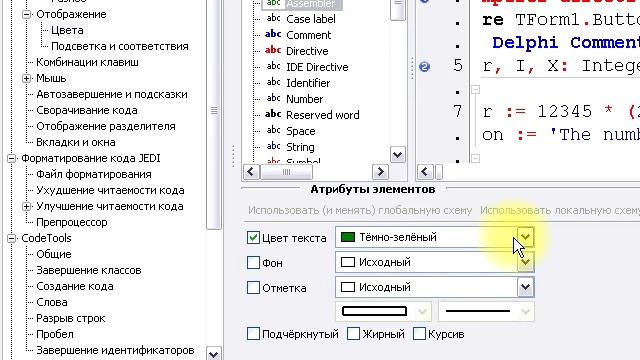Select Цвета in the settings tree
Image resolution: width=640 pixels, height=360 pixels.
(x=67, y=30)
